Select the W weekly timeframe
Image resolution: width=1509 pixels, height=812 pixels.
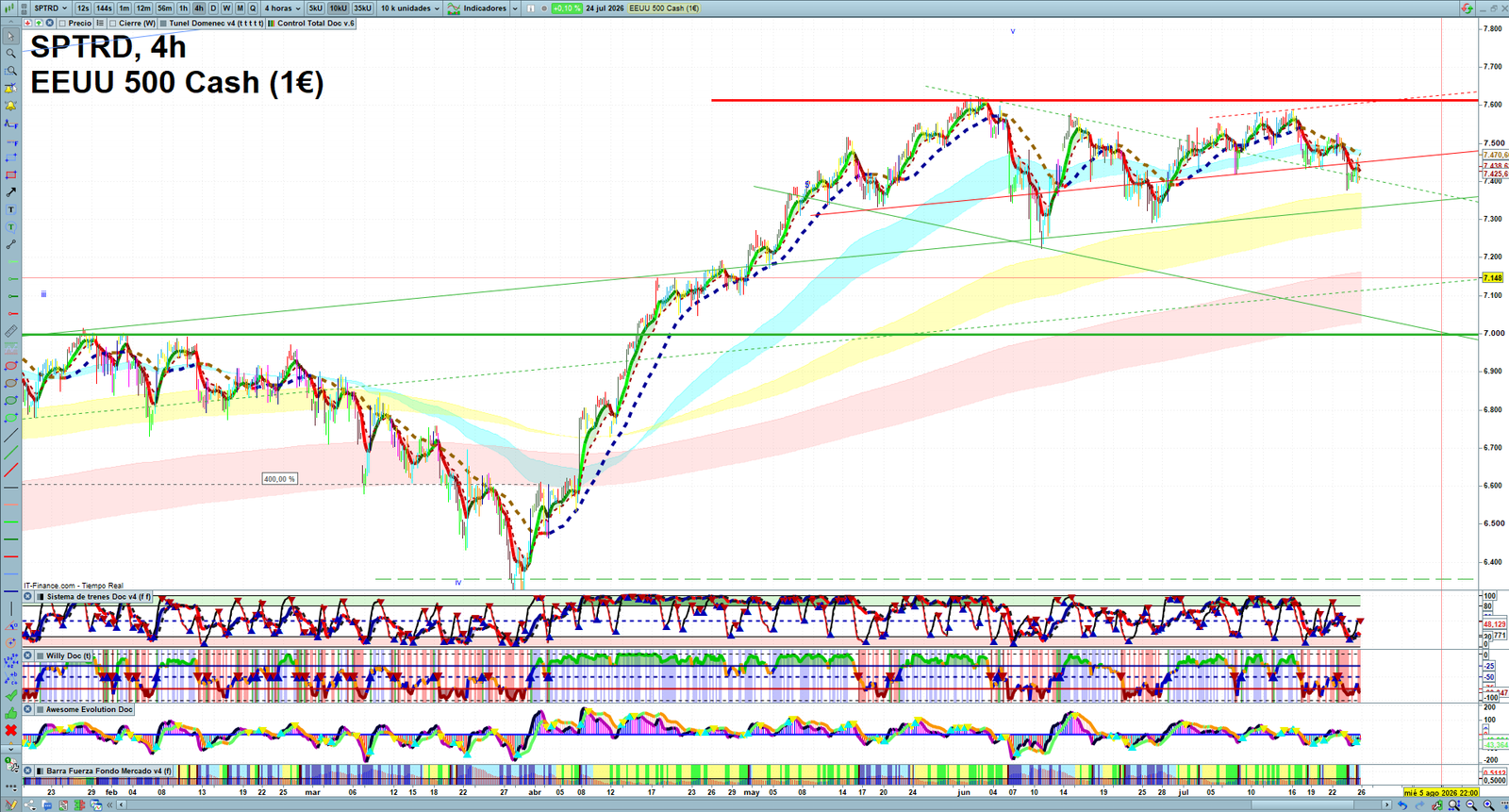[x=226, y=8]
